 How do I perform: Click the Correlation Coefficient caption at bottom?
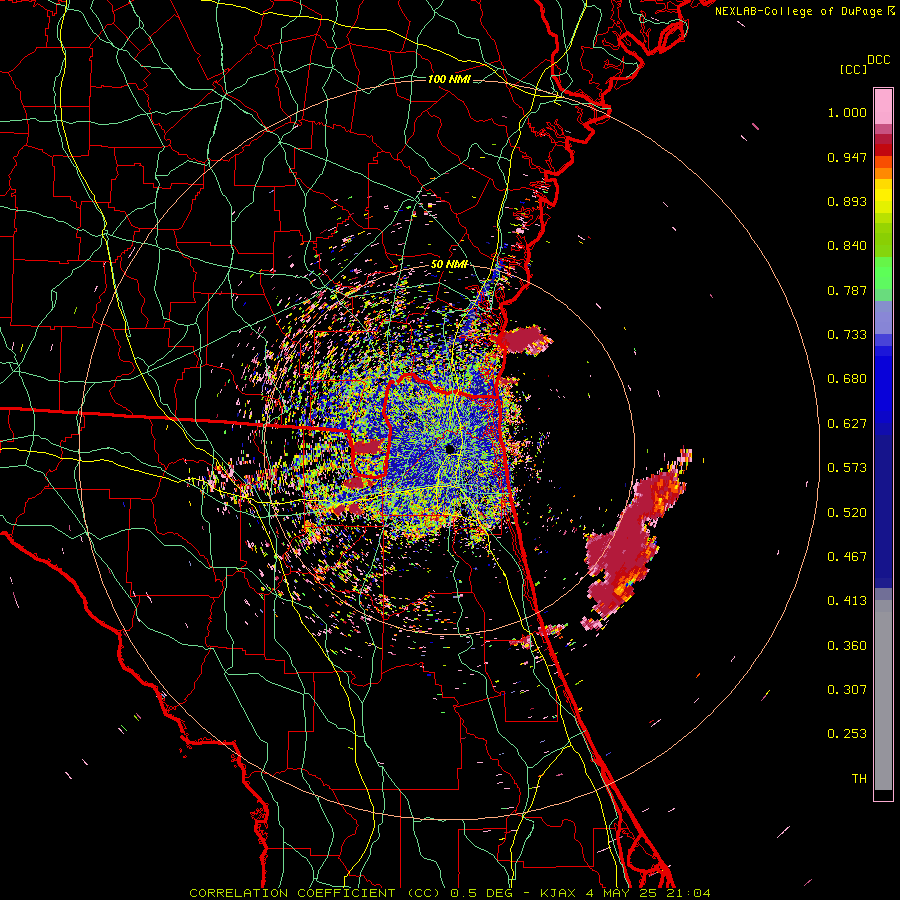pos(449,893)
